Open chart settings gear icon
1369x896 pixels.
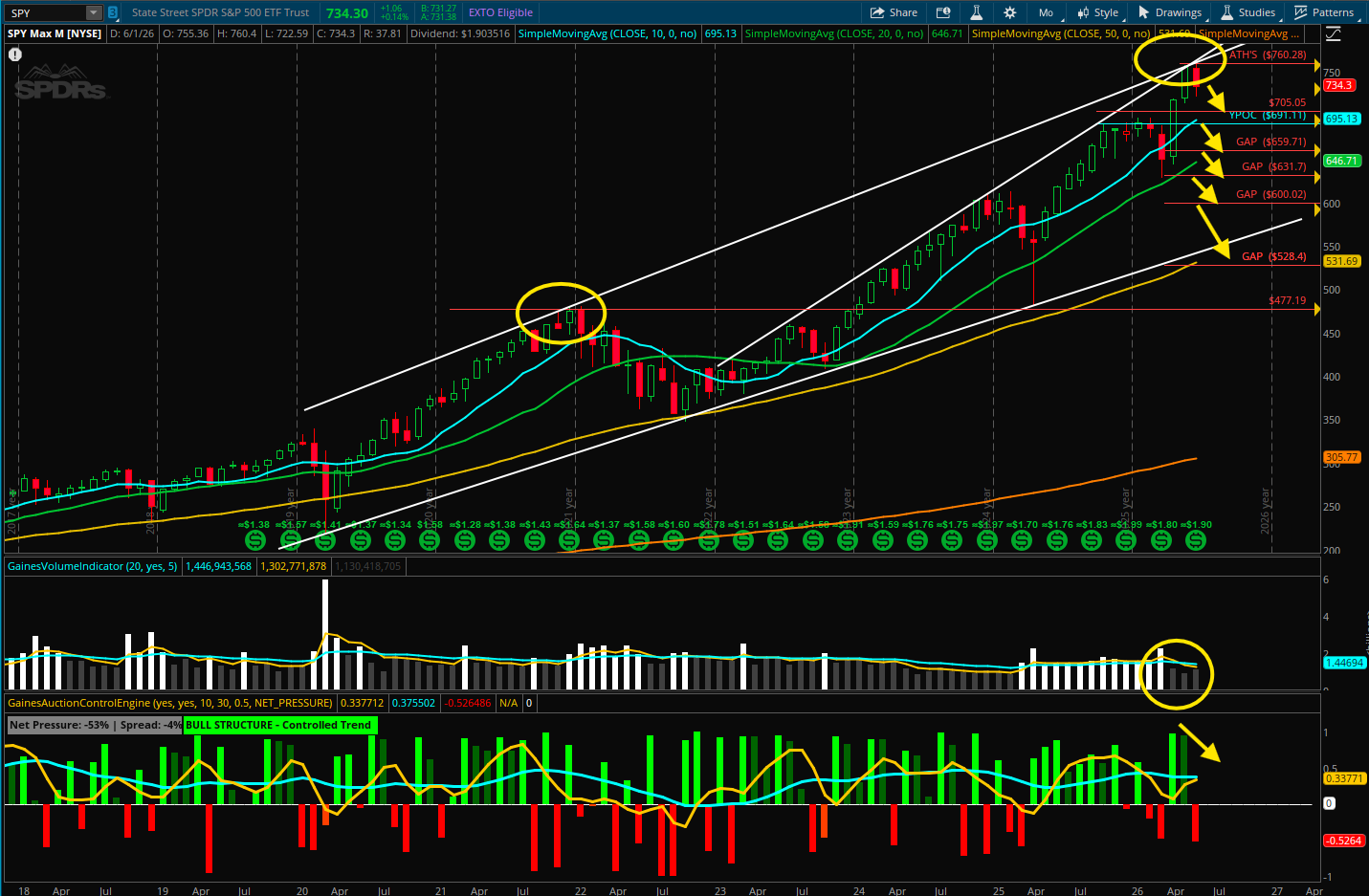click(x=1009, y=12)
